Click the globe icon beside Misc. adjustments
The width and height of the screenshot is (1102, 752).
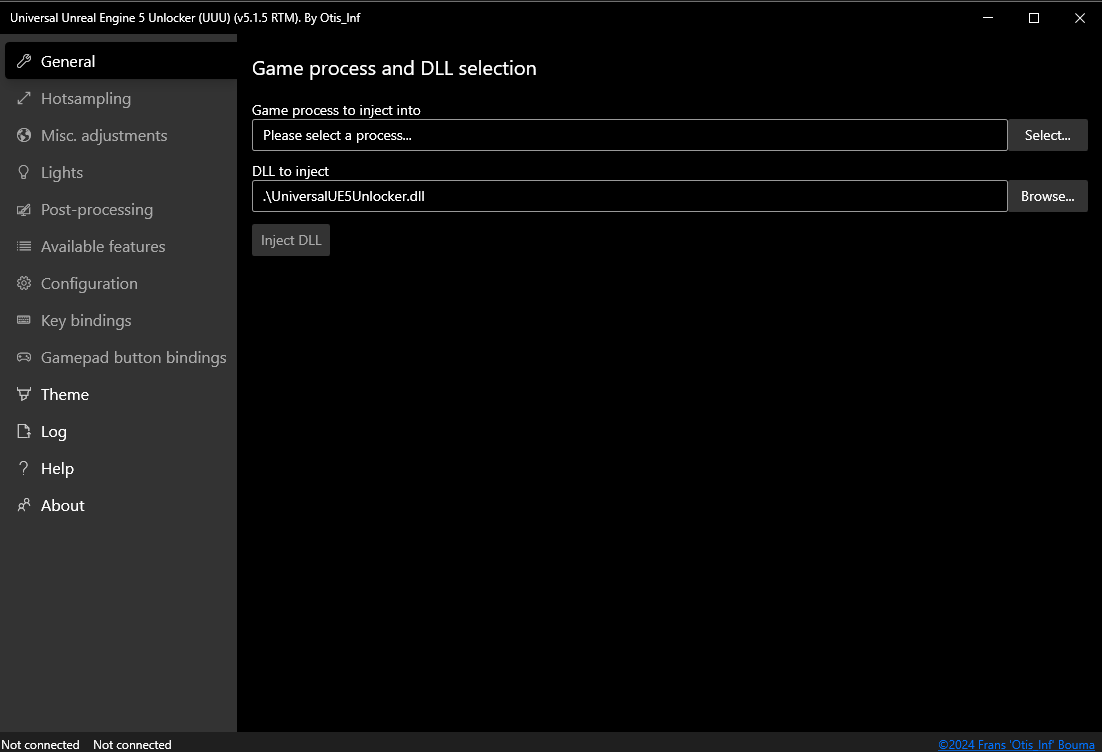click(x=24, y=135)
